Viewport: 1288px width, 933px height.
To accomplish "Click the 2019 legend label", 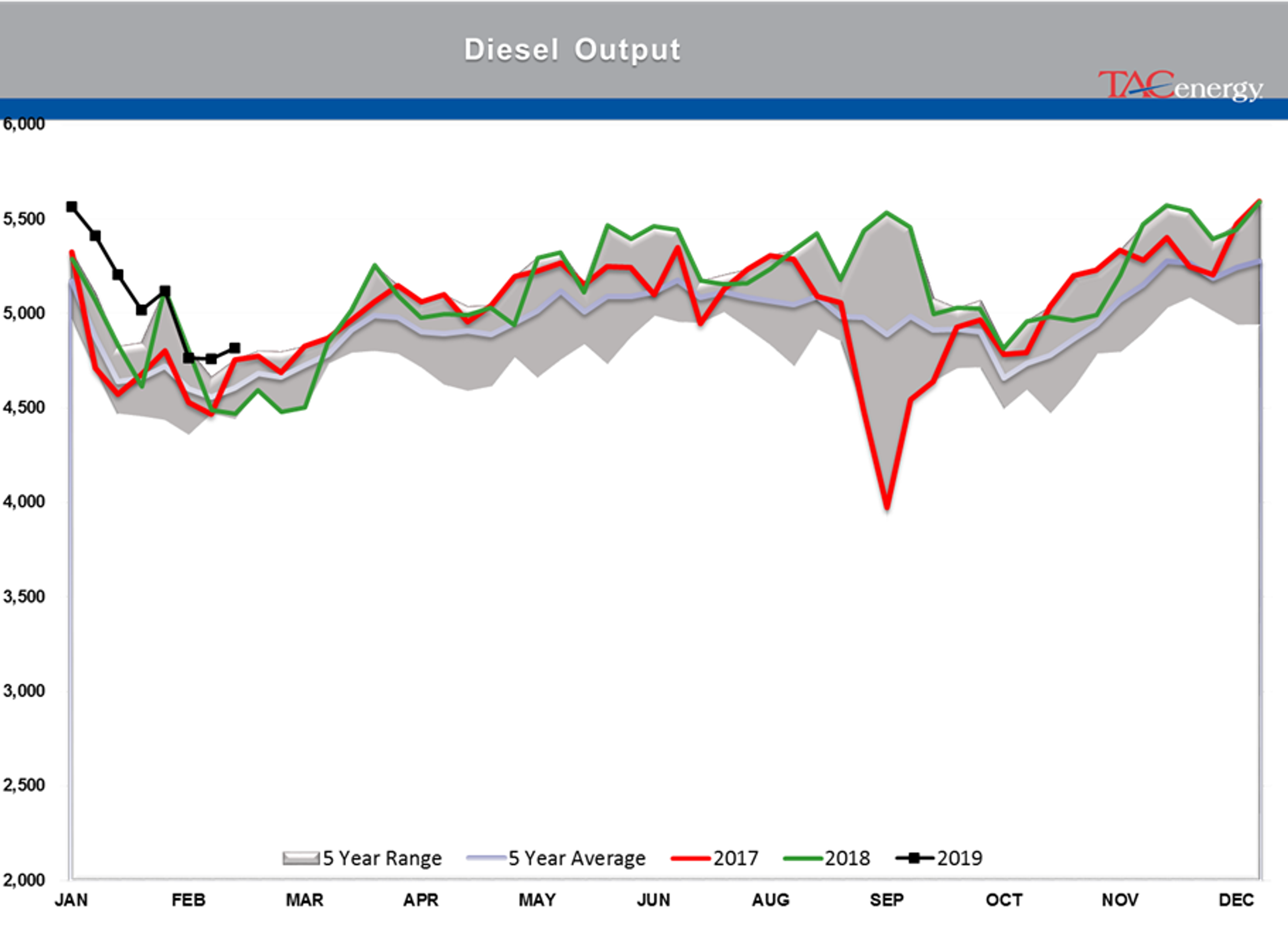I will (x=960, y=858).
